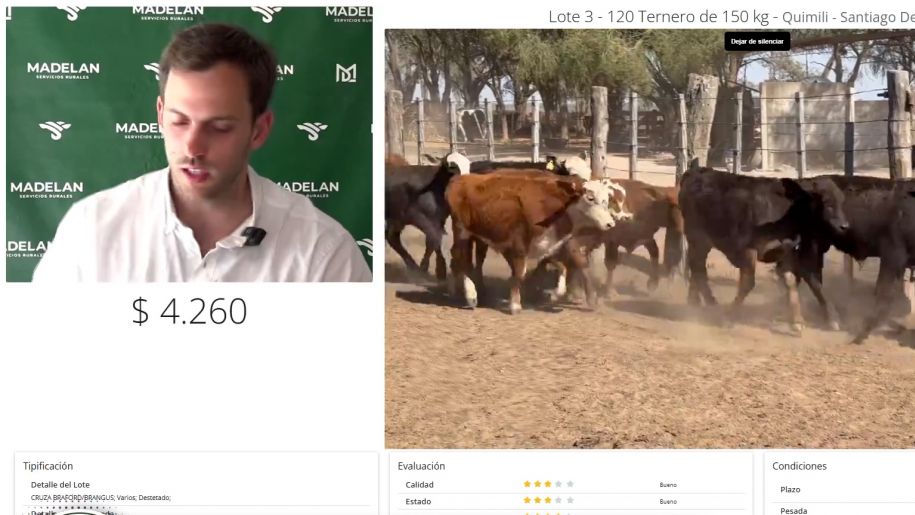The width and height of the screenshot is (915, 515).
Task: Click the fifth grey star in Calidad
Action: [x=570, y=484]
